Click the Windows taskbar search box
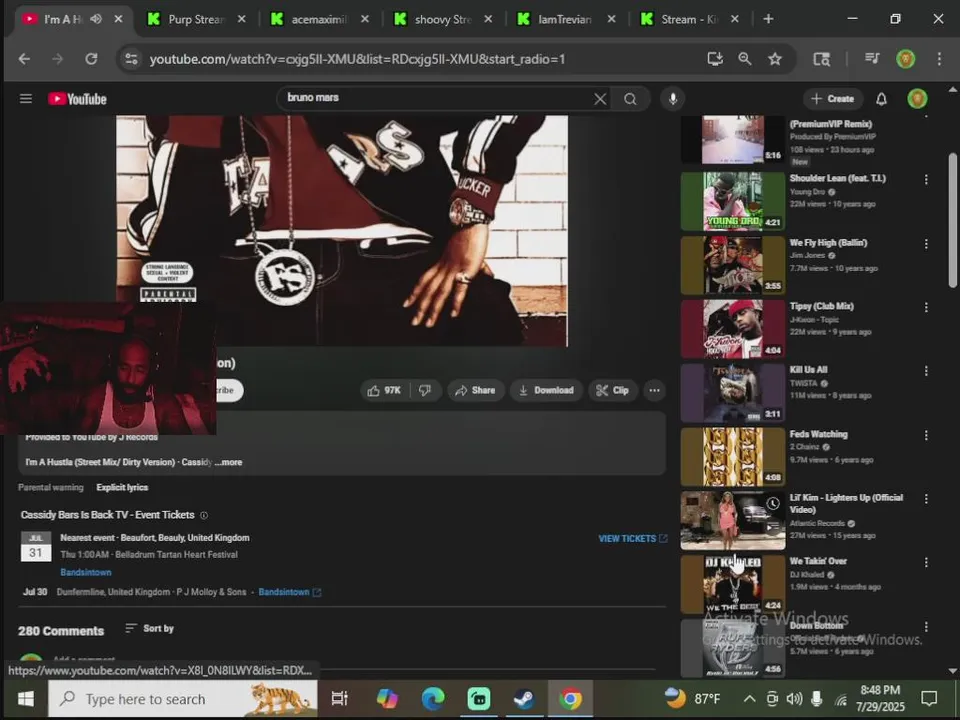960x720 pixels. coord(182,699)
